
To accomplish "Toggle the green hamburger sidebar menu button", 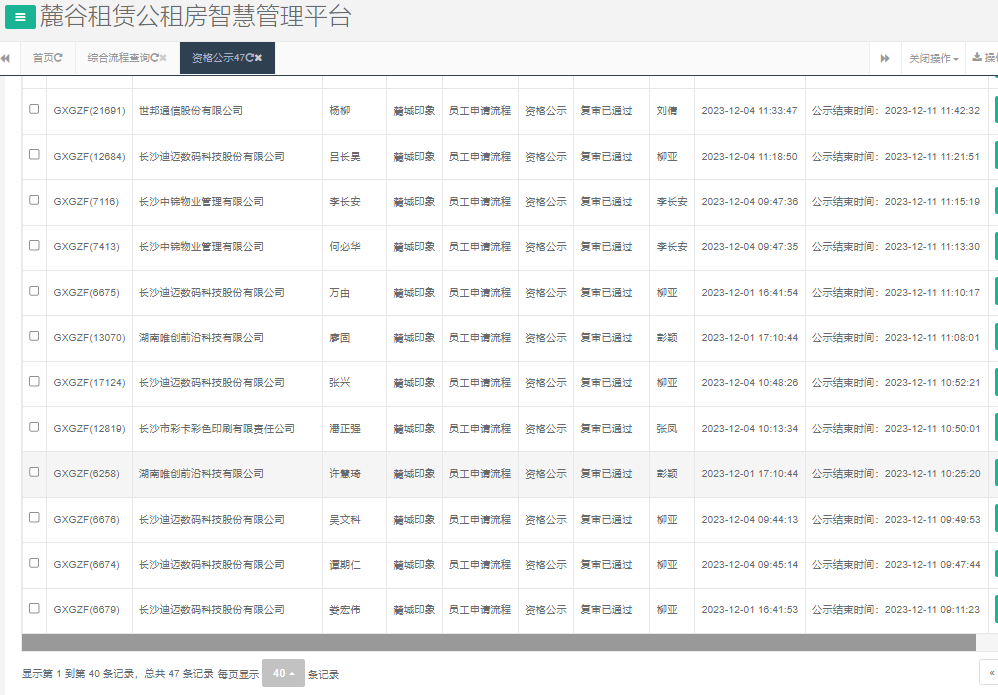I will pyautogui.click(x=20, y=17).
